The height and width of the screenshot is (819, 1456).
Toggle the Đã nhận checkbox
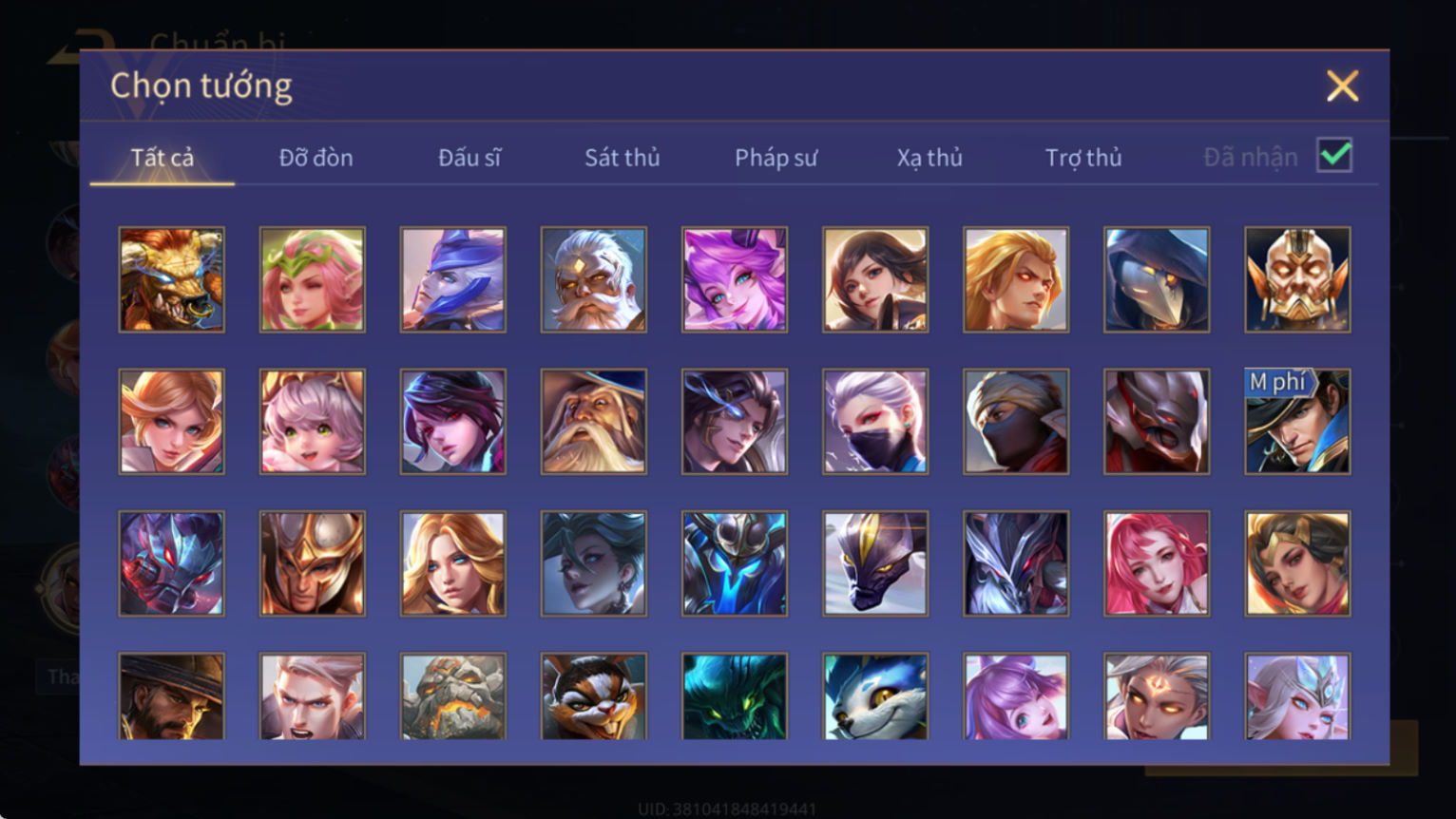point(1334,155)
